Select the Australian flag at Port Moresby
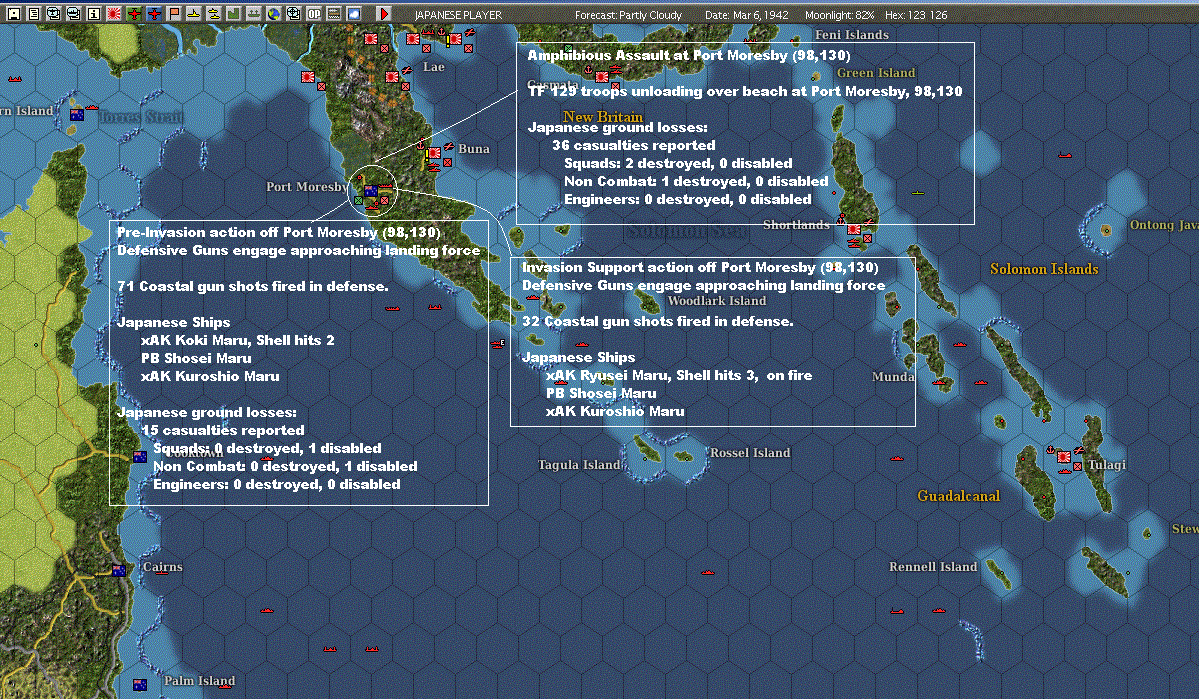 coord(372,190)
